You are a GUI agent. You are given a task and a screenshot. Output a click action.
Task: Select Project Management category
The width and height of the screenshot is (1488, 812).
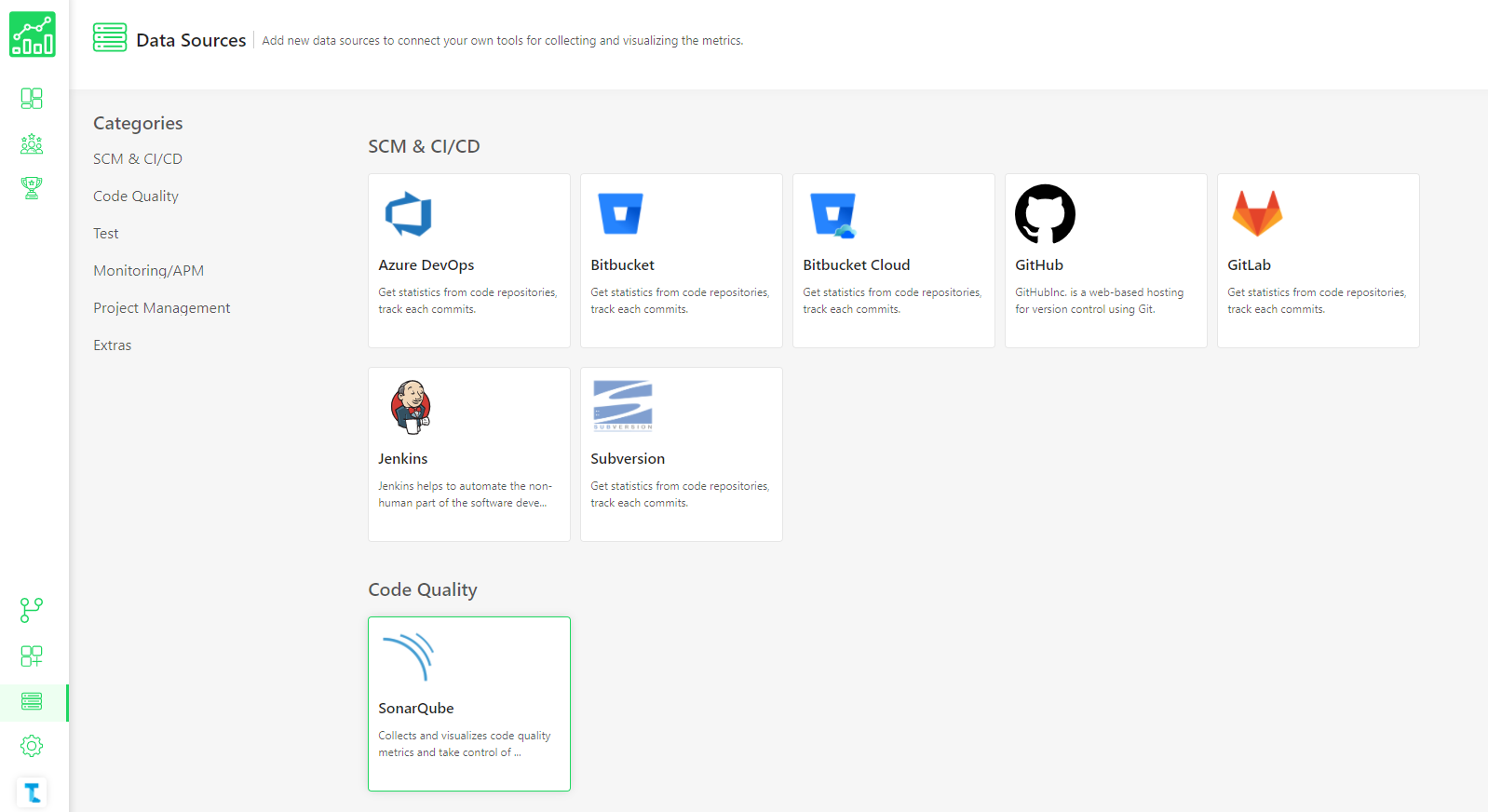(x=162, y=308)
